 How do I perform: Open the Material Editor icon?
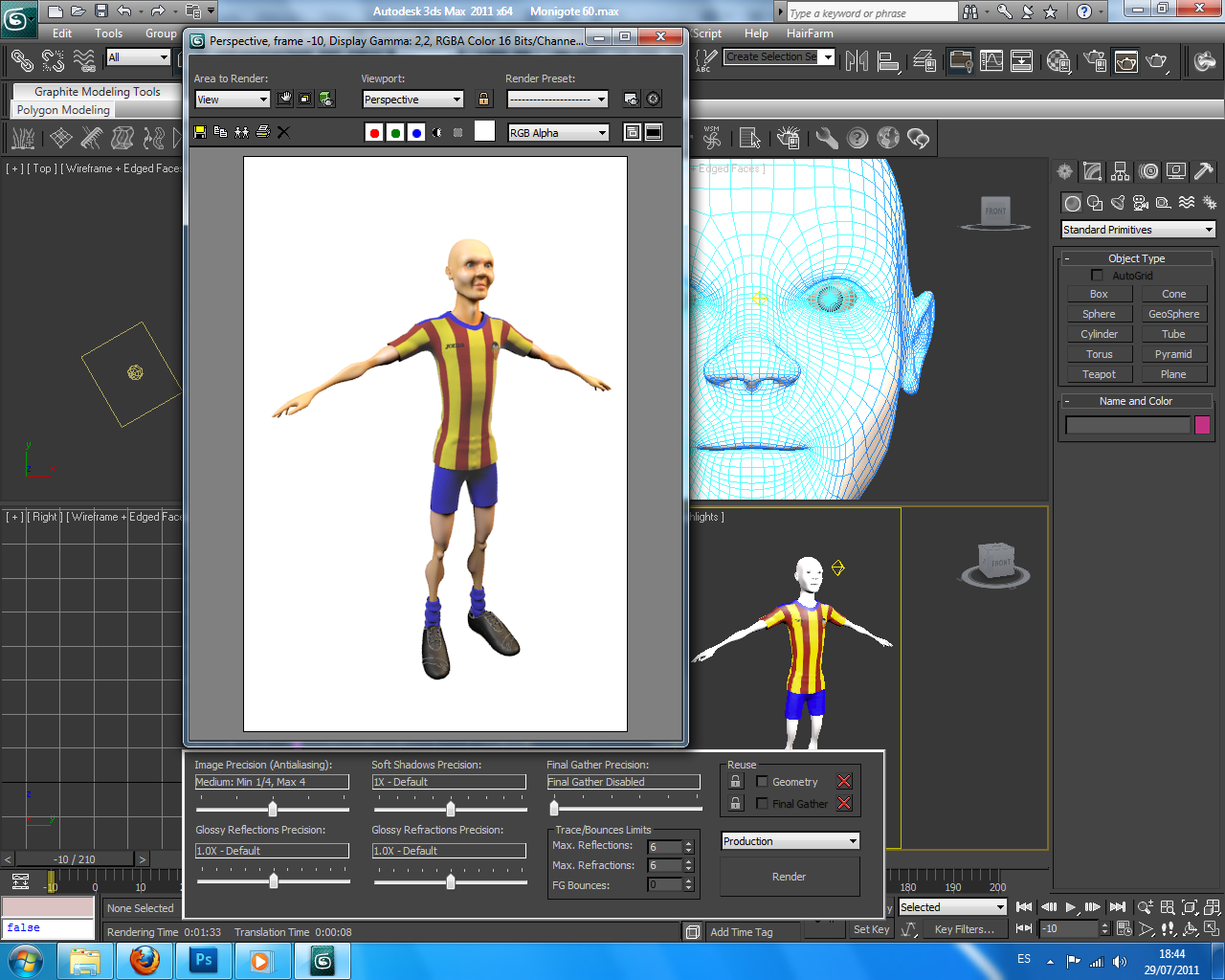pyautogui.click(x=1058, y=61)
